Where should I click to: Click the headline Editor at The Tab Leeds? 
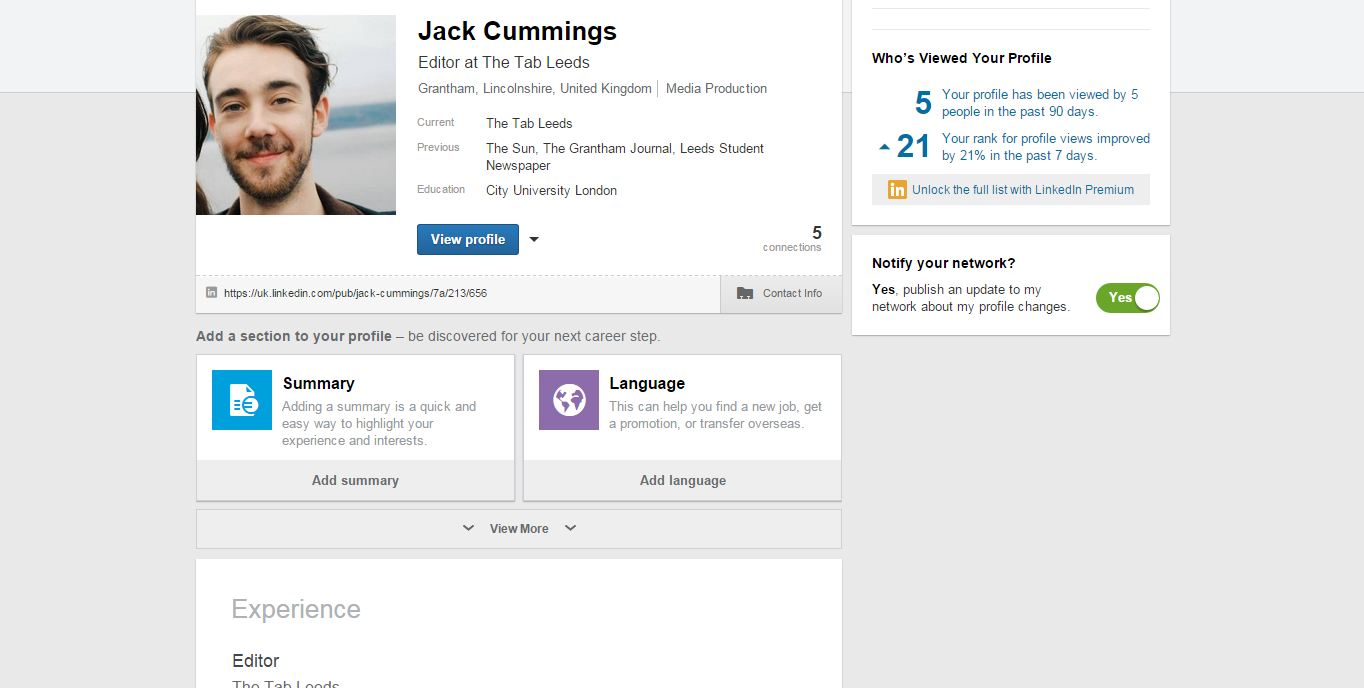click(504, 62)
